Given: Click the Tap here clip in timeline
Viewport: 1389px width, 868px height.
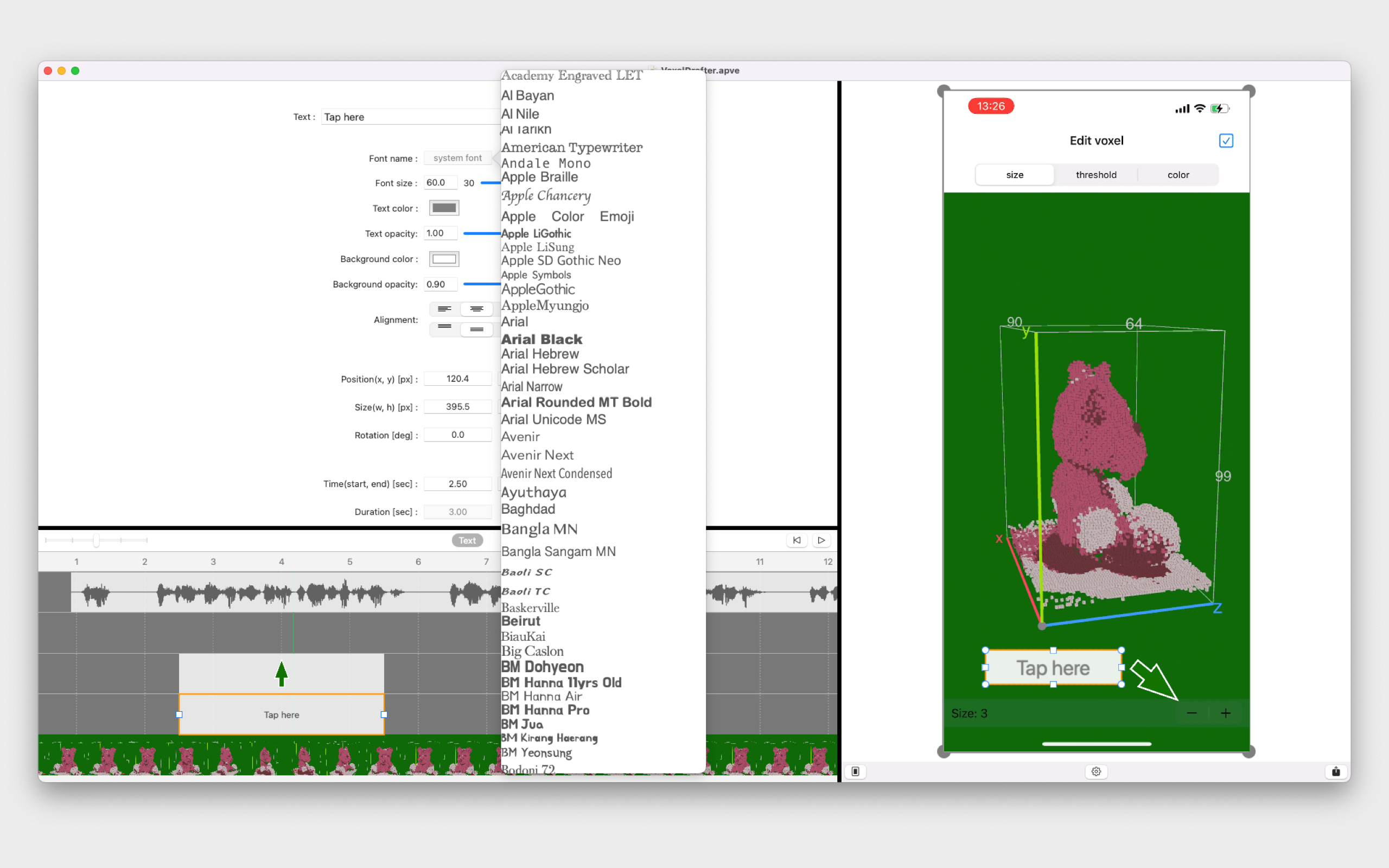Looking at the screenshot, I should click(x=281, y=714).
